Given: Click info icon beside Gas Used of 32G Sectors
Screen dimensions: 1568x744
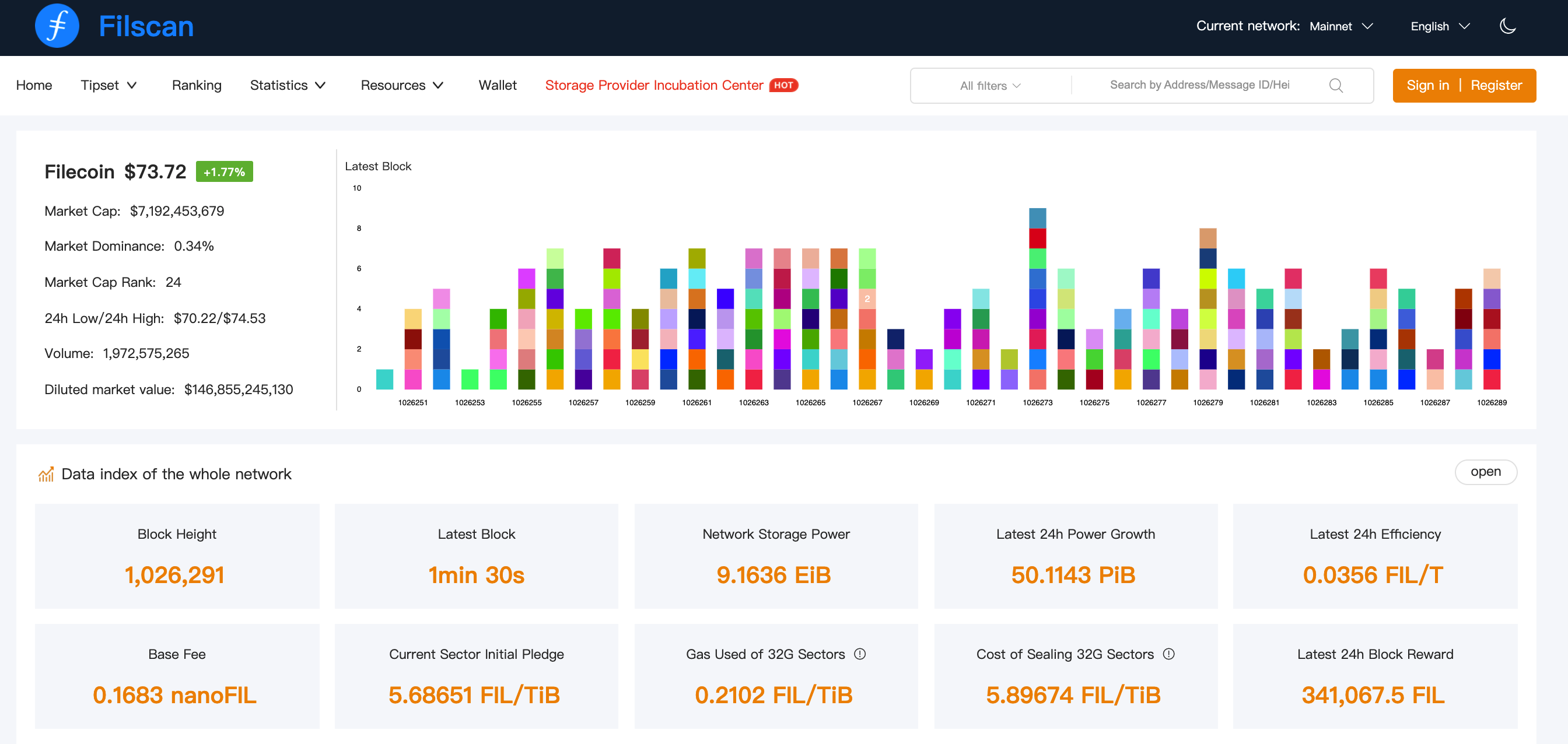Looking at the screenshot, I should click(859, 654).
